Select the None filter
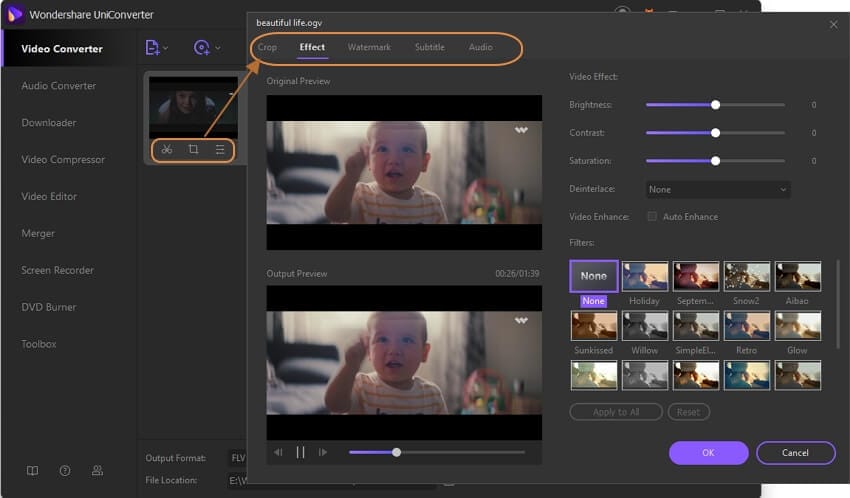The image size is (850, 498). pyautogui.click(x=594, y=276)
